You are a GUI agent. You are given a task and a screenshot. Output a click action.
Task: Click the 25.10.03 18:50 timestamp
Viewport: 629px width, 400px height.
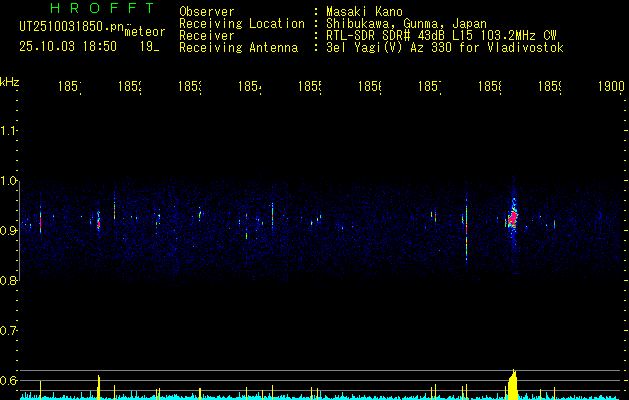click(68, 47)
